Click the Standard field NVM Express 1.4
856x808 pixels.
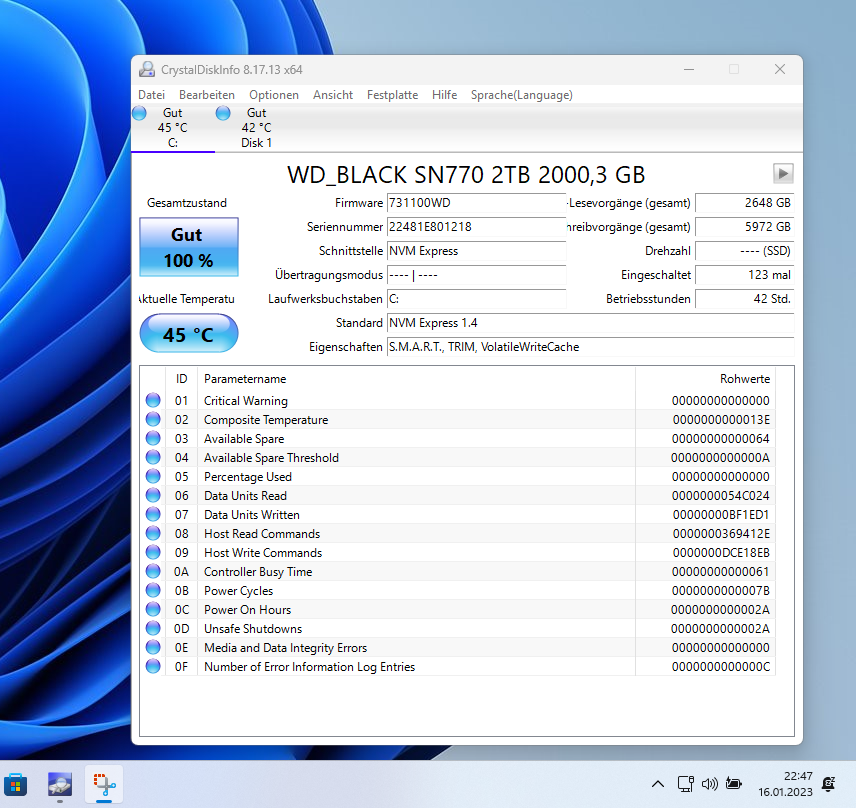click(x=590, y=323)
